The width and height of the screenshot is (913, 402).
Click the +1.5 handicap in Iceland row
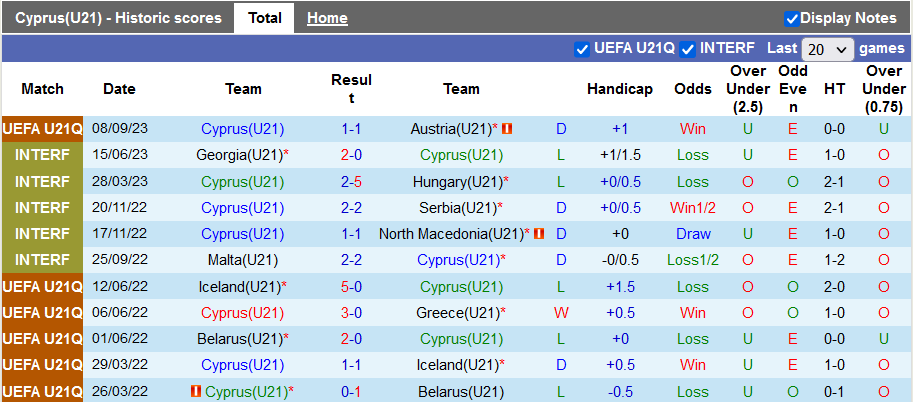pos(620,287)
